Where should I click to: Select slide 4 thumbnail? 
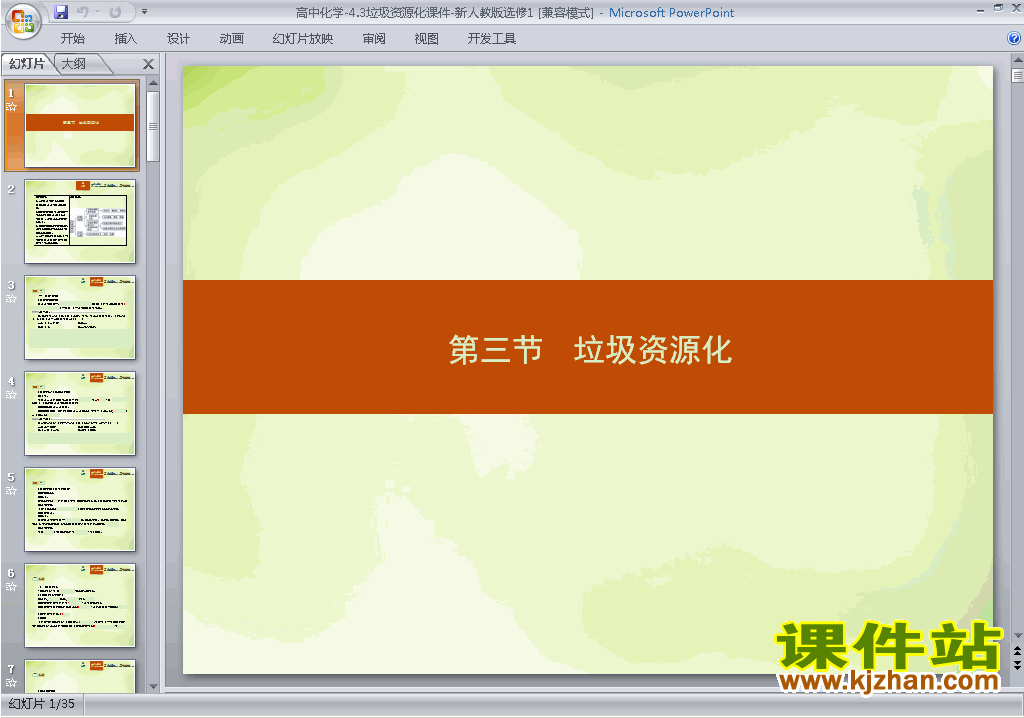[x=80, y=414]
